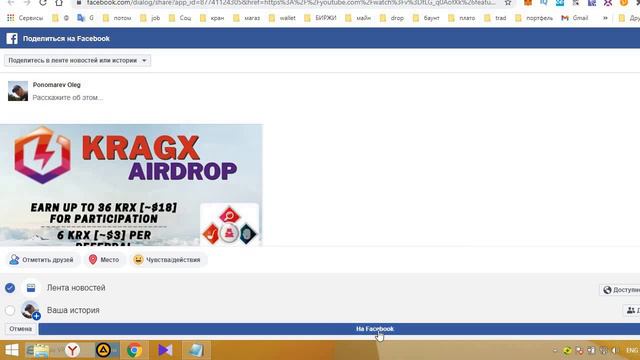Click the green tray icon
This screenshot has height=360, width=640.
[567, 350]
